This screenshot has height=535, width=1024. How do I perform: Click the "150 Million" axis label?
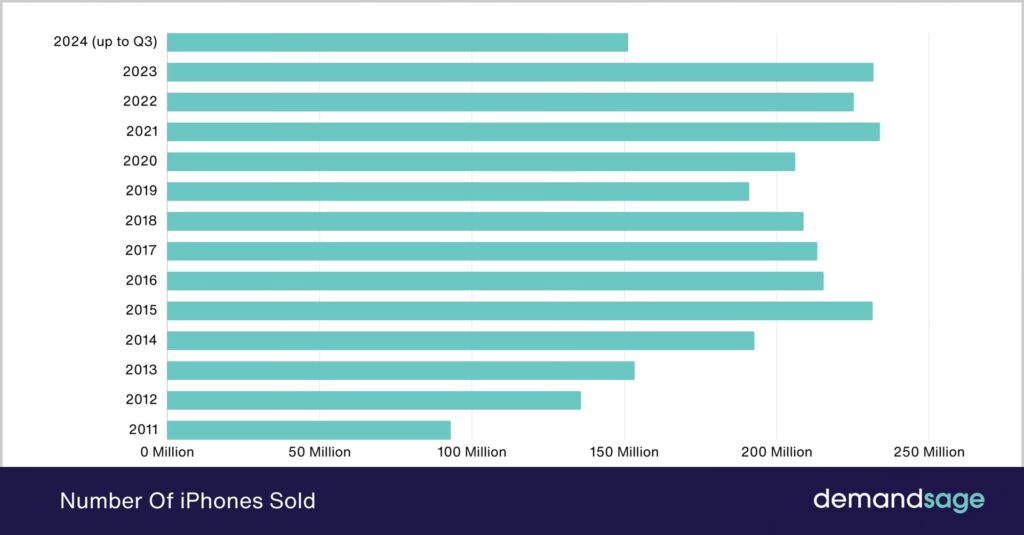point(624,452)
